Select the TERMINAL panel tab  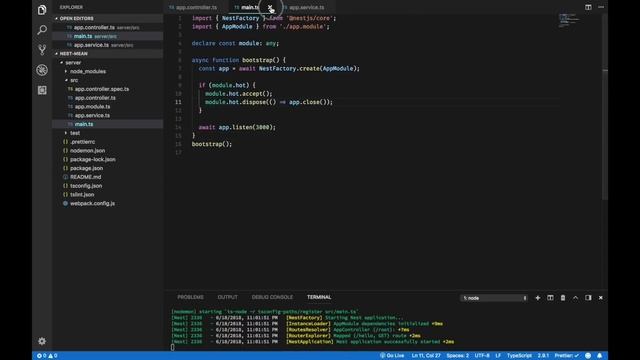tap(319, 297)
